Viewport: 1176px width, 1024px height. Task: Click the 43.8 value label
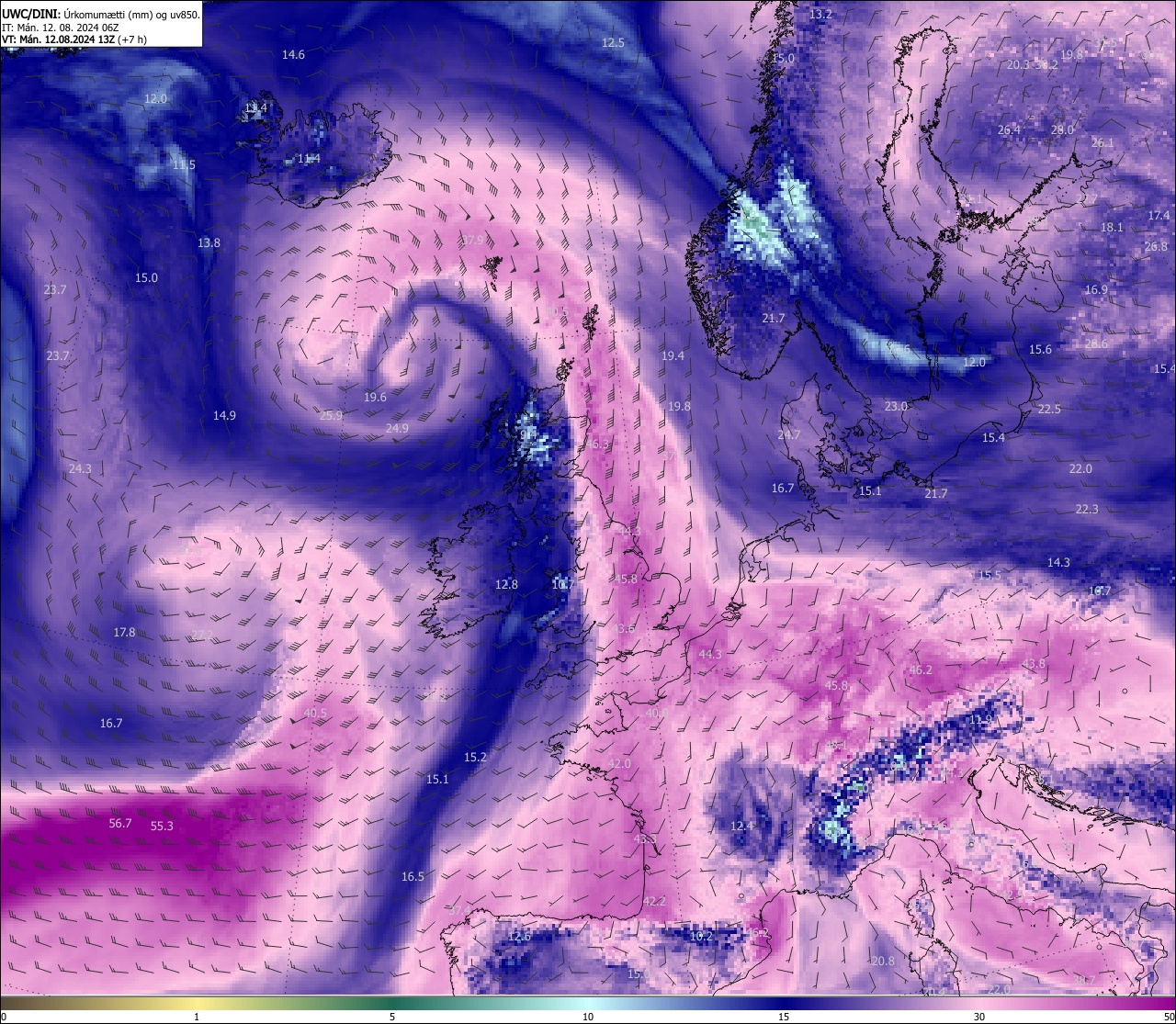(1034, 664)
